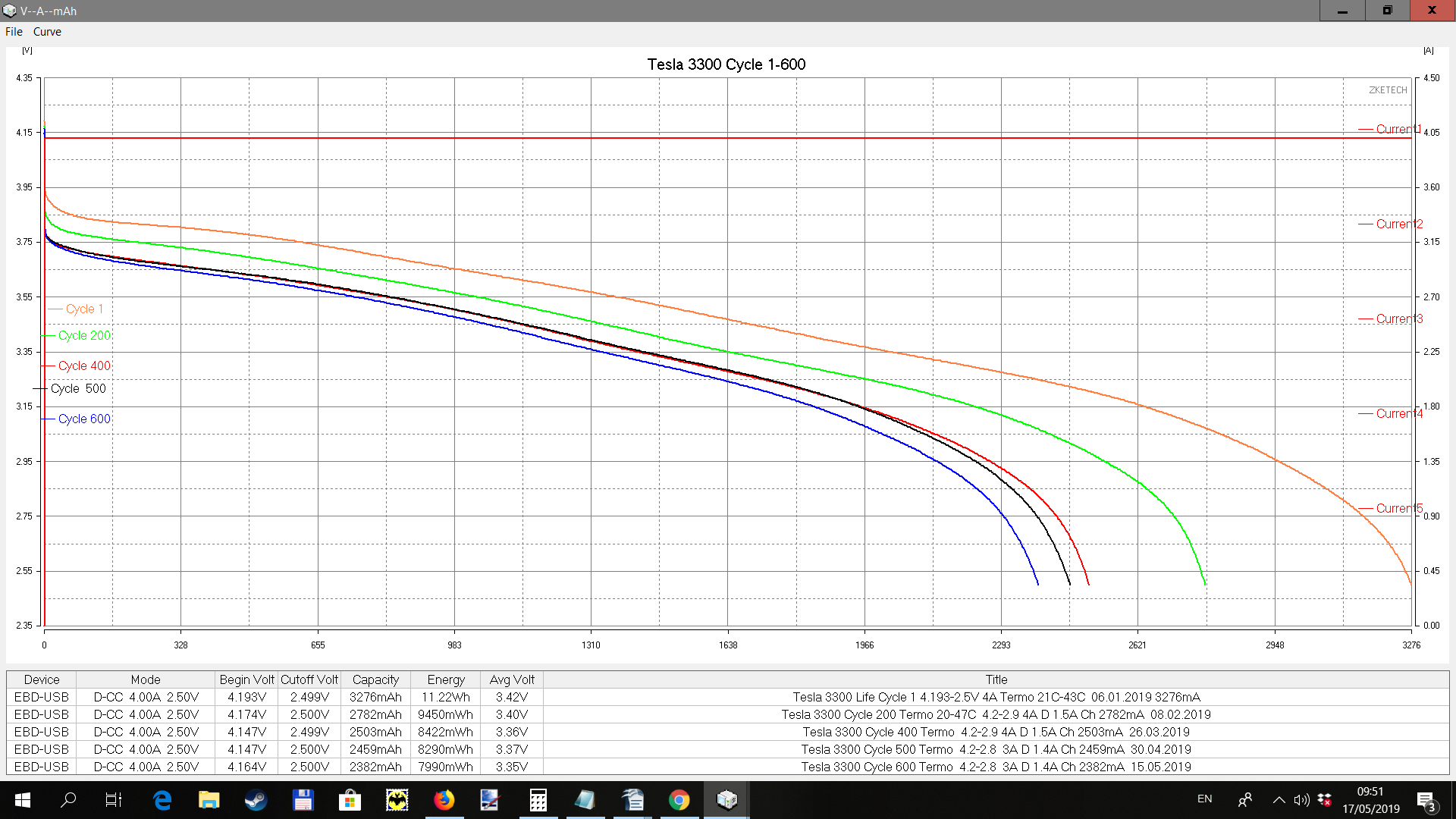The width and height of the screenshot is (1456, 819).
Task: Open File Explorer from the taskbar
Action: pyautogui.click(x=209, y=799)
